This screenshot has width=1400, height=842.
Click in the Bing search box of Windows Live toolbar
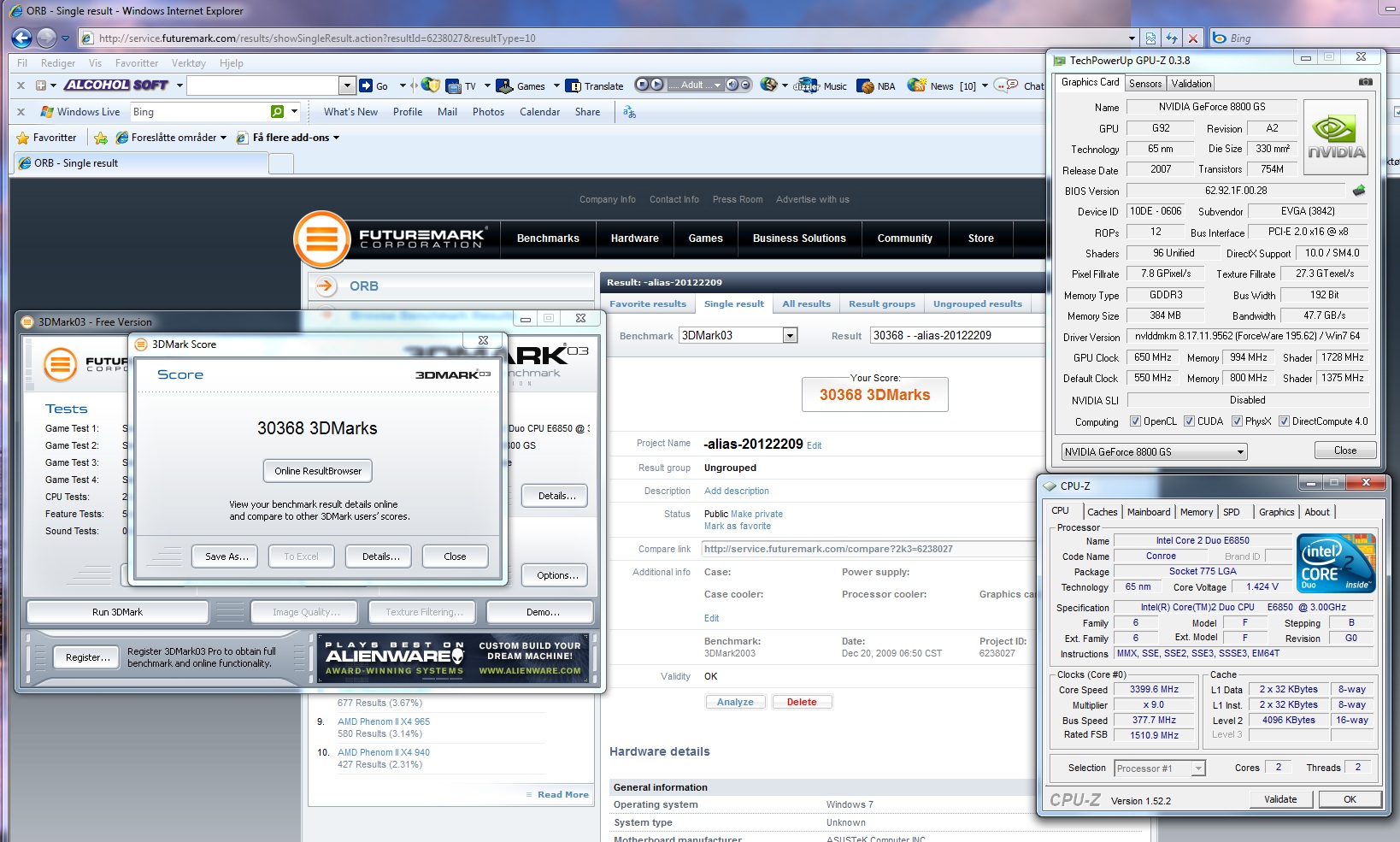[199, 111]
